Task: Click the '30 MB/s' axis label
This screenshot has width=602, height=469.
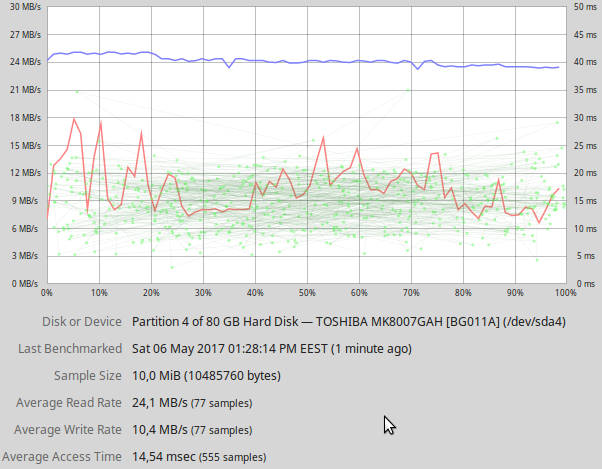Action: click(x=25, y=7)
